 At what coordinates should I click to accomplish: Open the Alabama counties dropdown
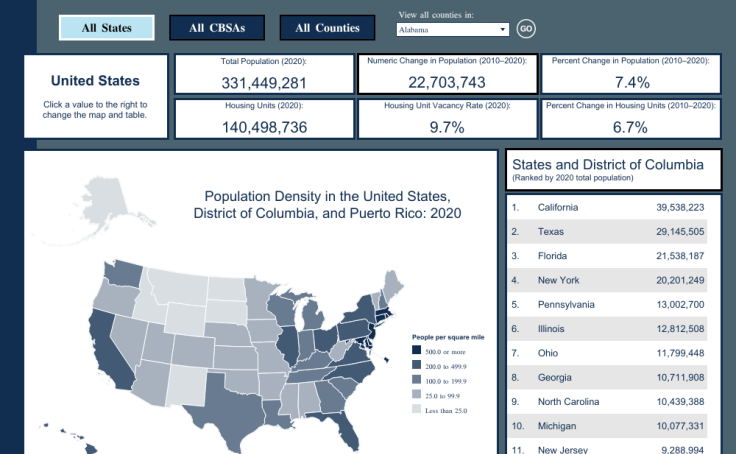[452, 30]
